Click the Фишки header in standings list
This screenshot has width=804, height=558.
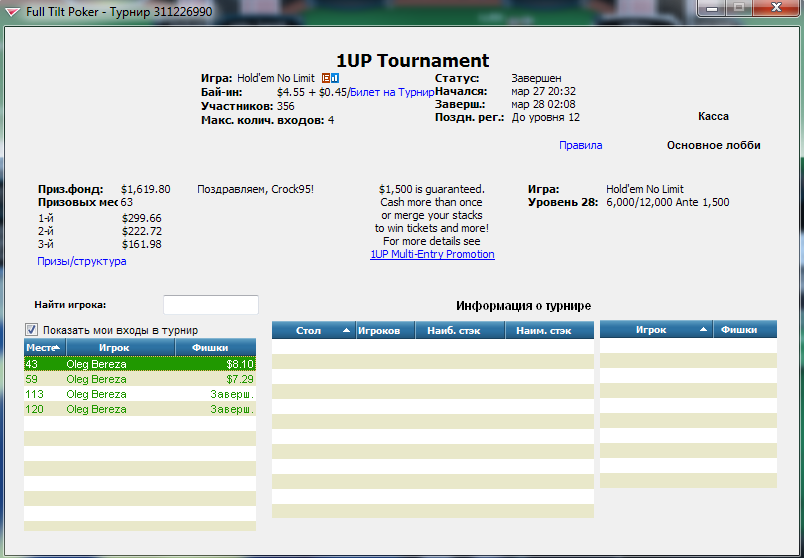coord(215,347)
